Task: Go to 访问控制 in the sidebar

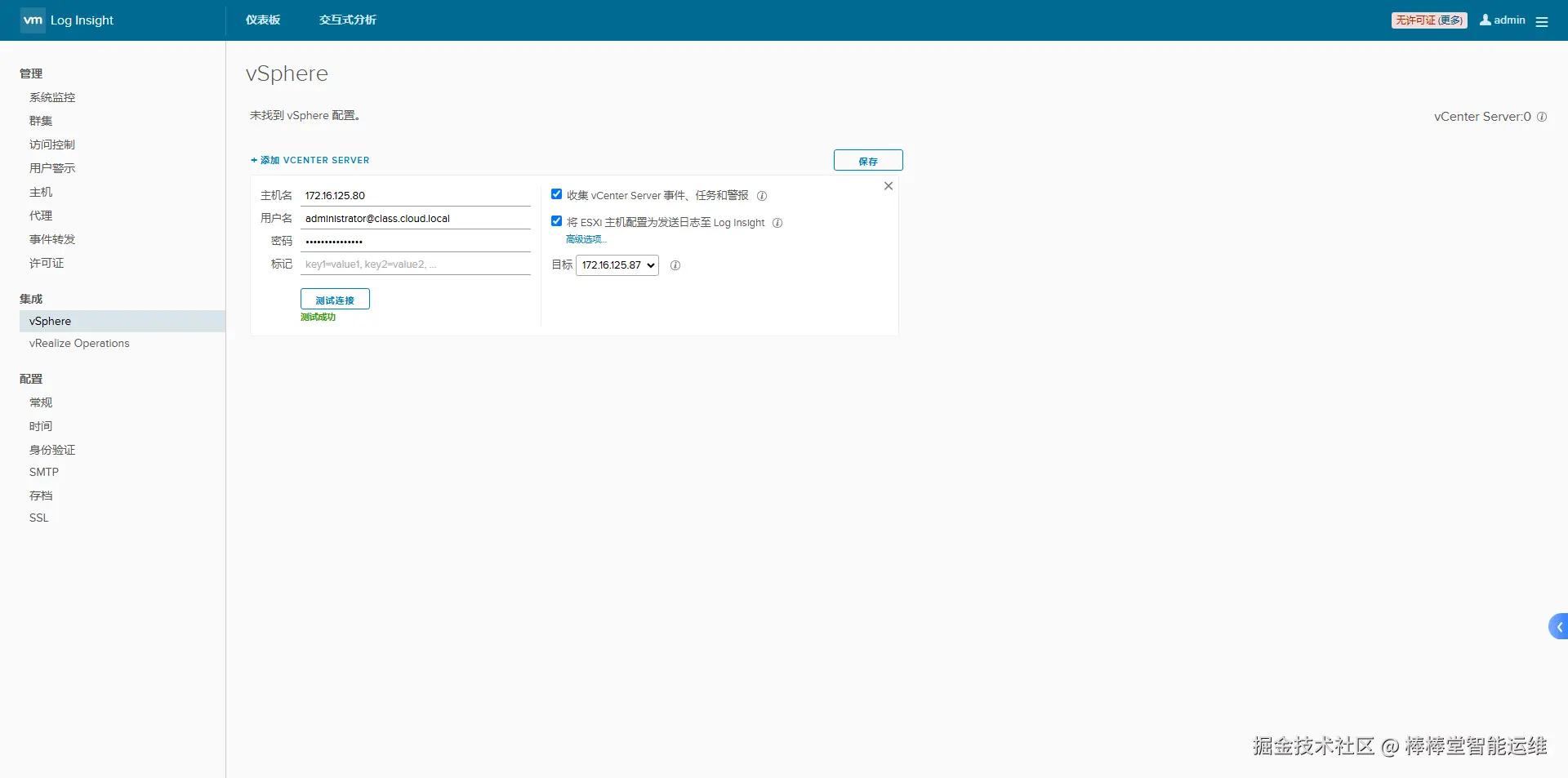Action: (x=52, y=144)
